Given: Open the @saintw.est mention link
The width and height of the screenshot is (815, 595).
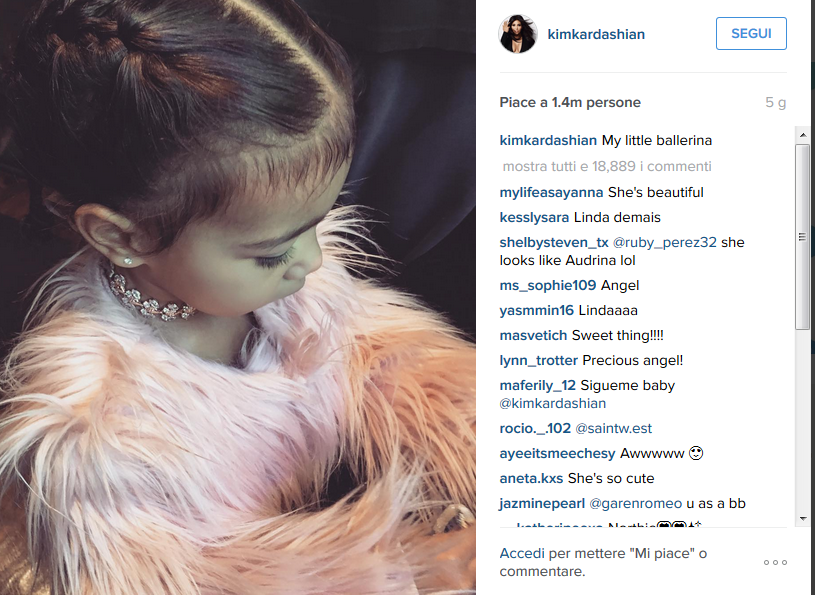Looking at the screenshot, I should pos(613,428).
